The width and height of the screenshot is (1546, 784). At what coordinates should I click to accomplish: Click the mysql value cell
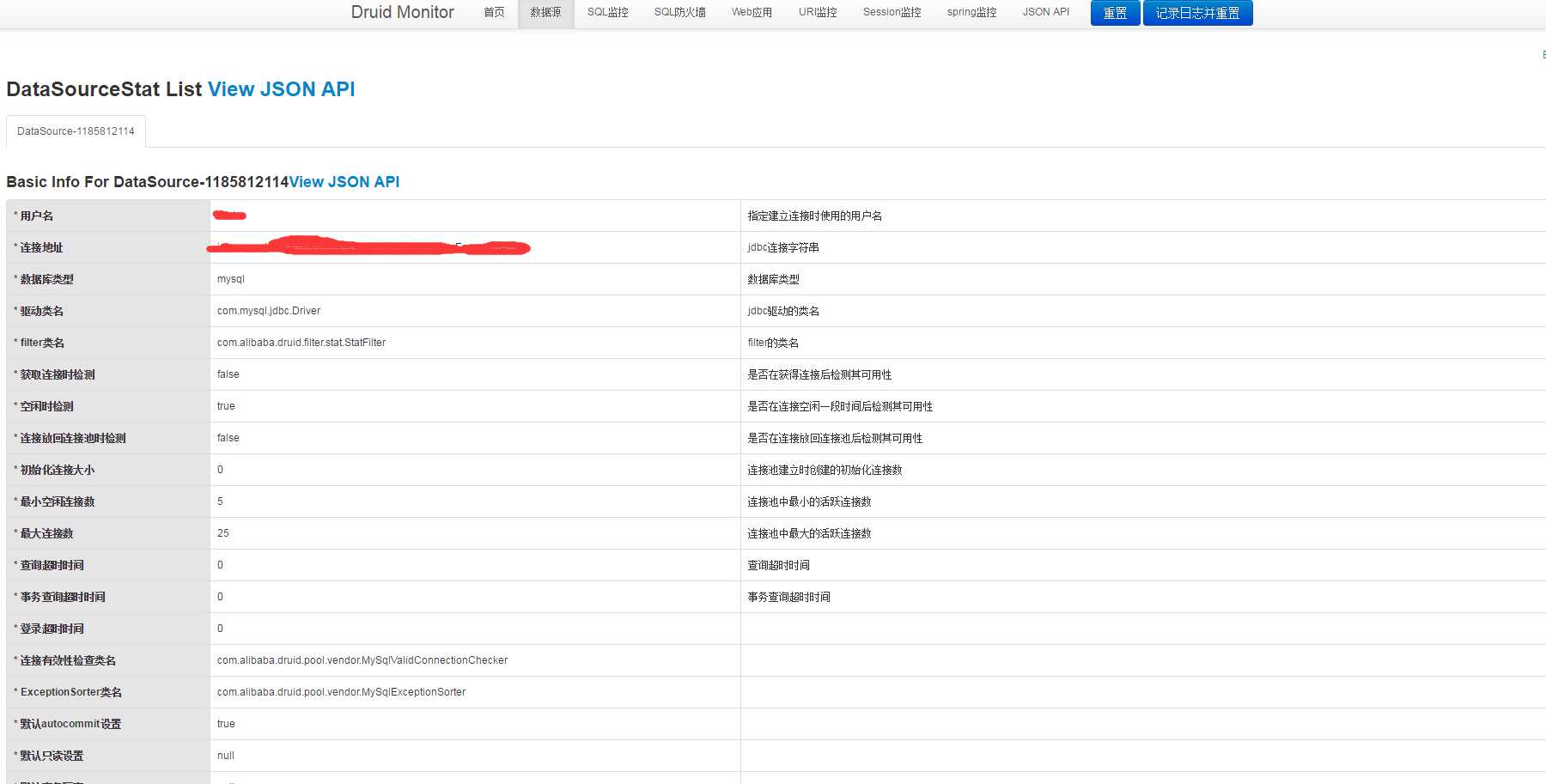pyautogui.click(x=231, y=279)
